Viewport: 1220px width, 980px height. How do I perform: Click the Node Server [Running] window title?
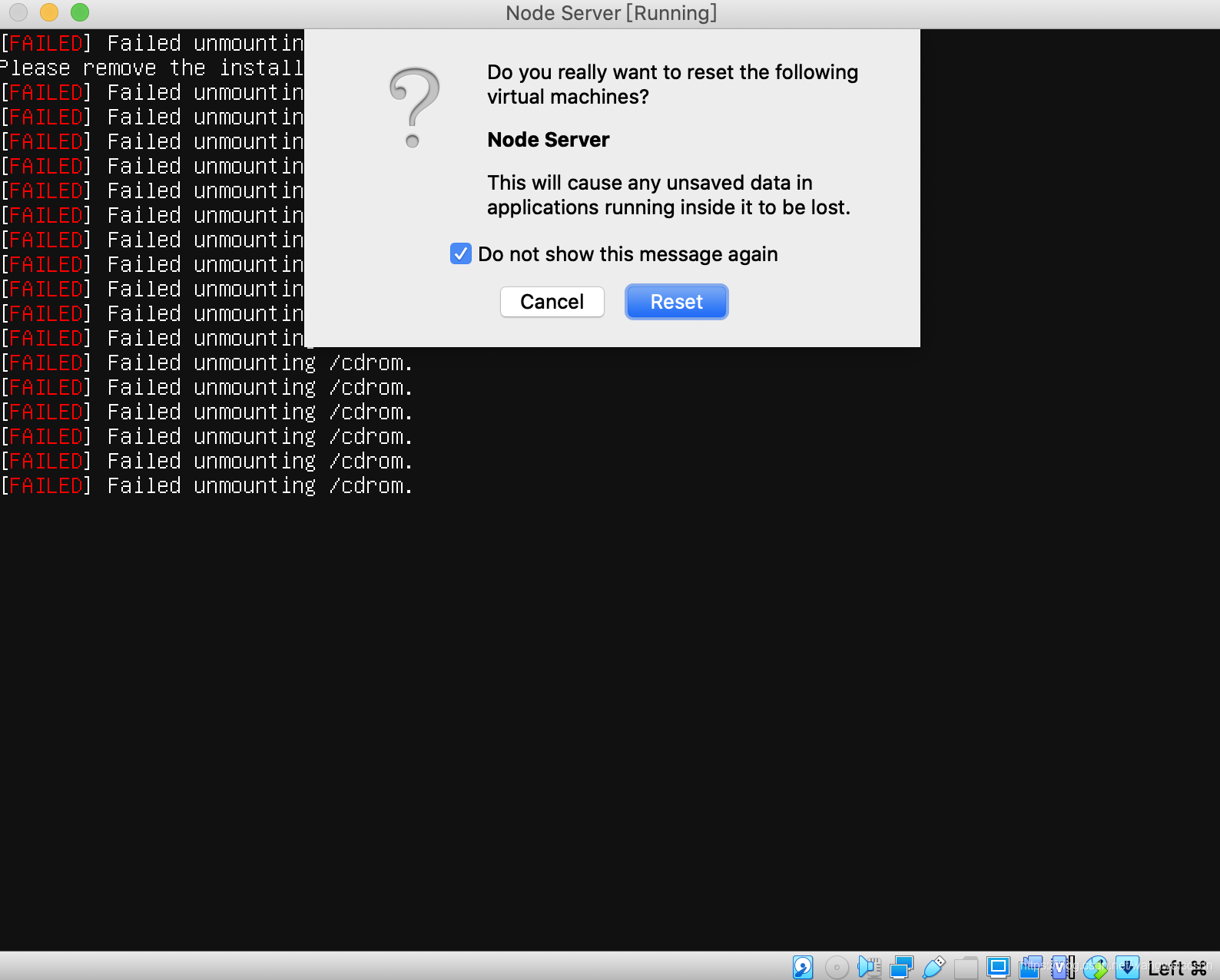(x=611, y=13)
